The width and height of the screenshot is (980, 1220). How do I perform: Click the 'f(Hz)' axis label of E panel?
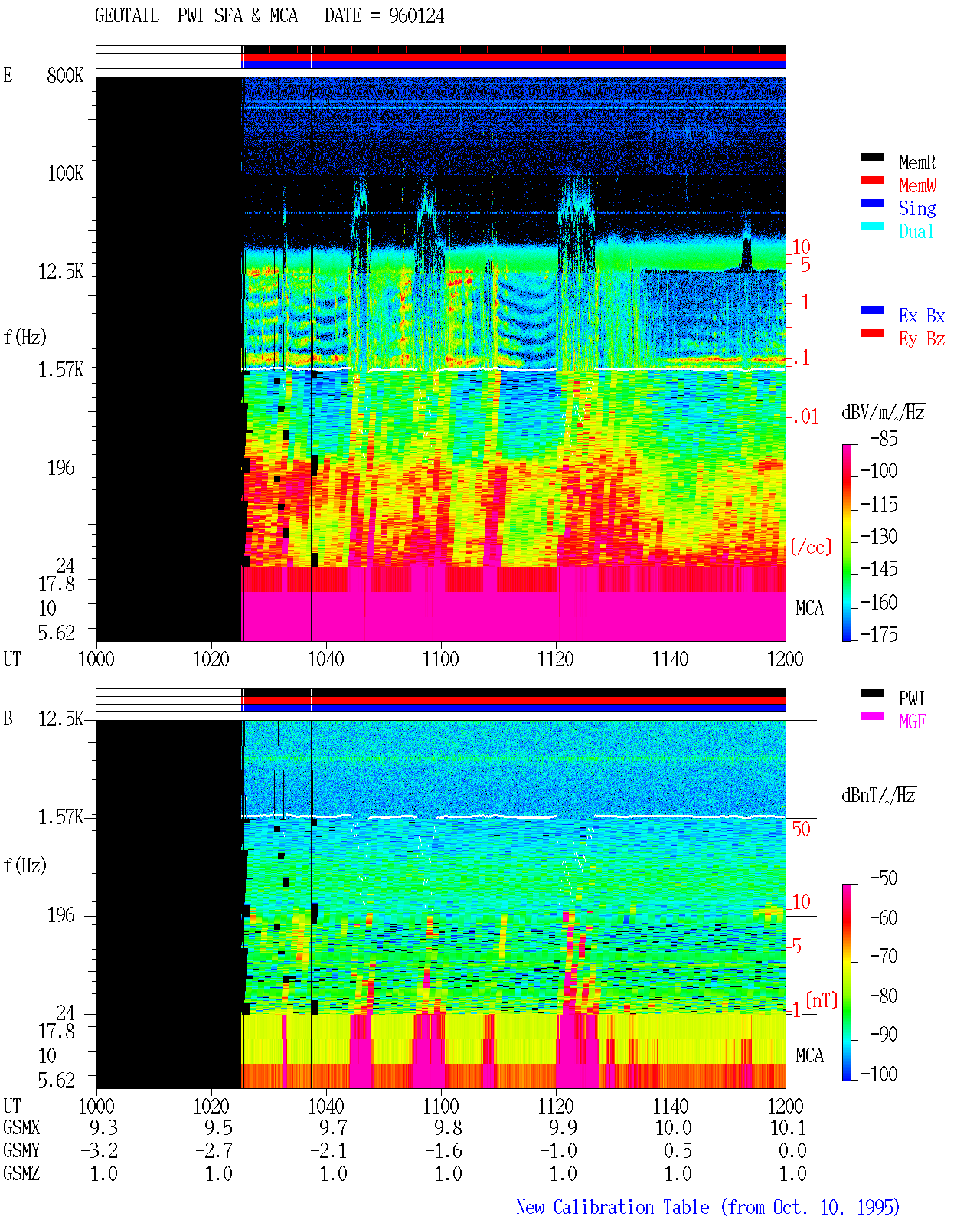click(x=25, y=337)
